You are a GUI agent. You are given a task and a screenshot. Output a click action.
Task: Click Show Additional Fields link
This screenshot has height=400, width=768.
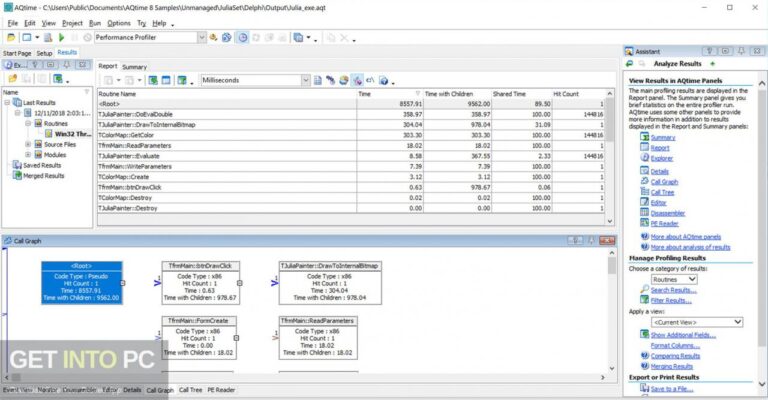point(683,335)
